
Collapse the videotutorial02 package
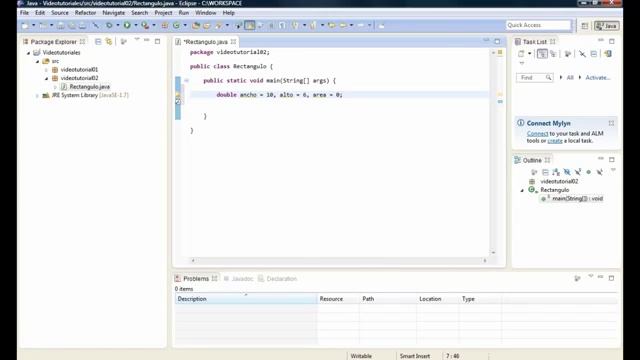click(x=47, y=78)
